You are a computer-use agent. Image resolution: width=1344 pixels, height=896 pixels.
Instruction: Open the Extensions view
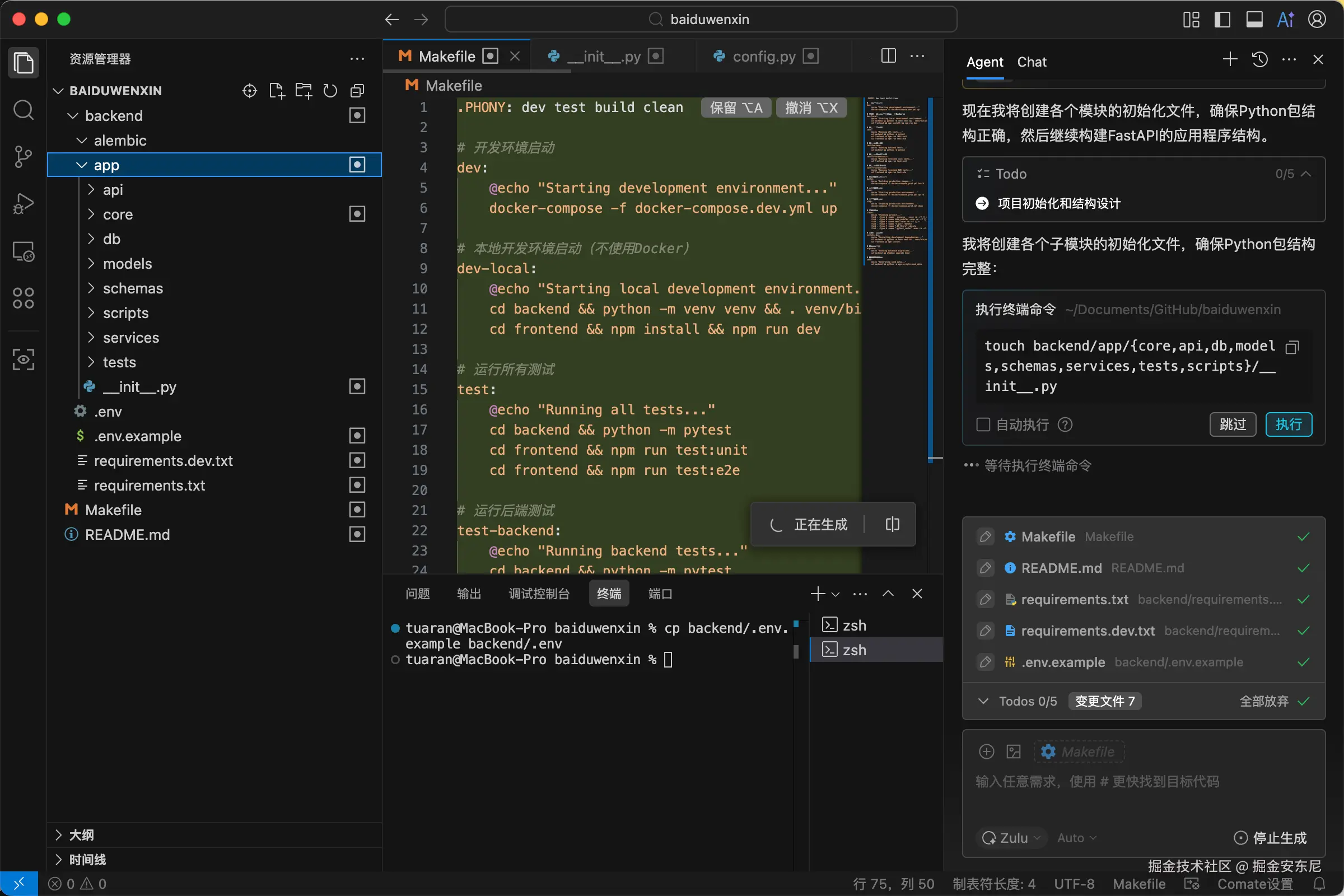[23, 298]
